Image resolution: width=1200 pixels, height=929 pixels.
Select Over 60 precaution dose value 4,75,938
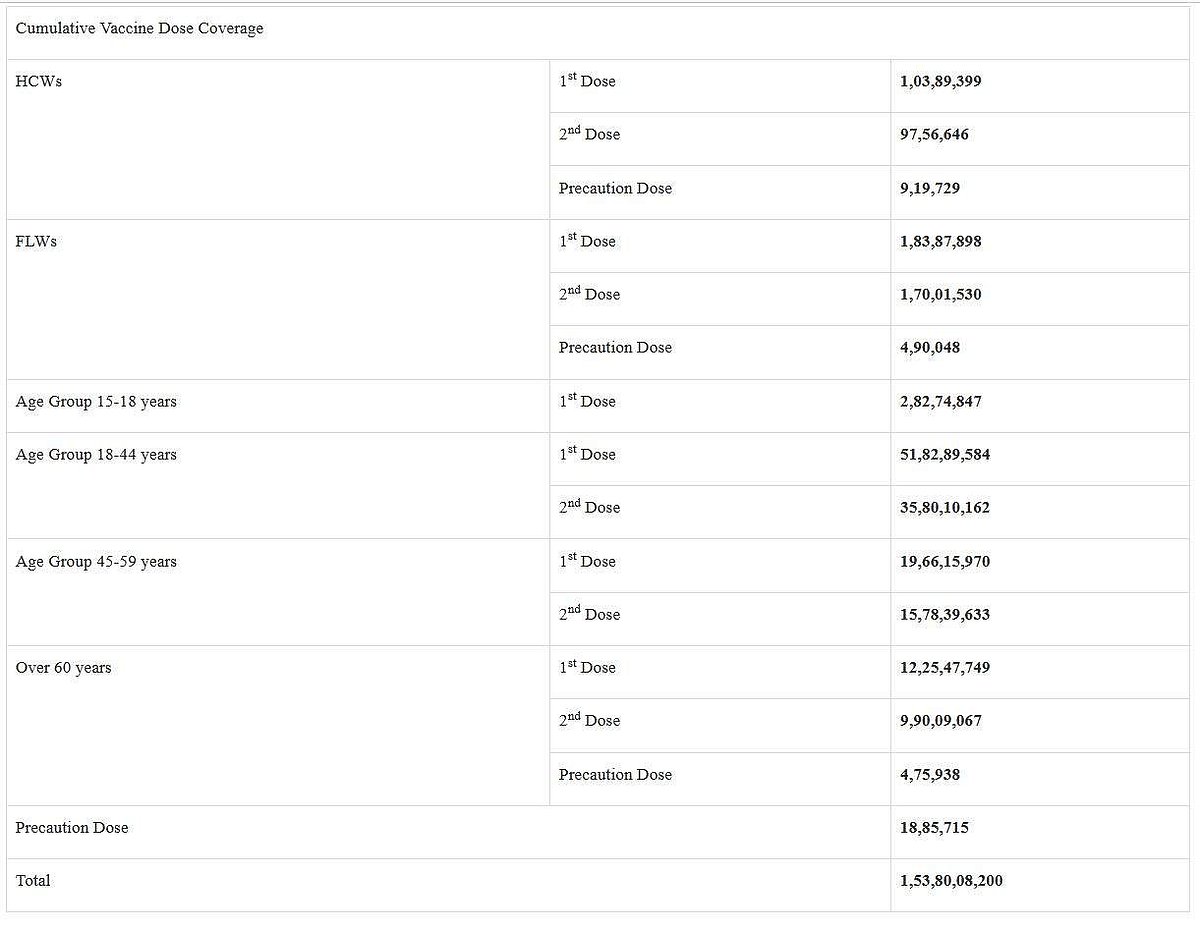tap(930, 774)
